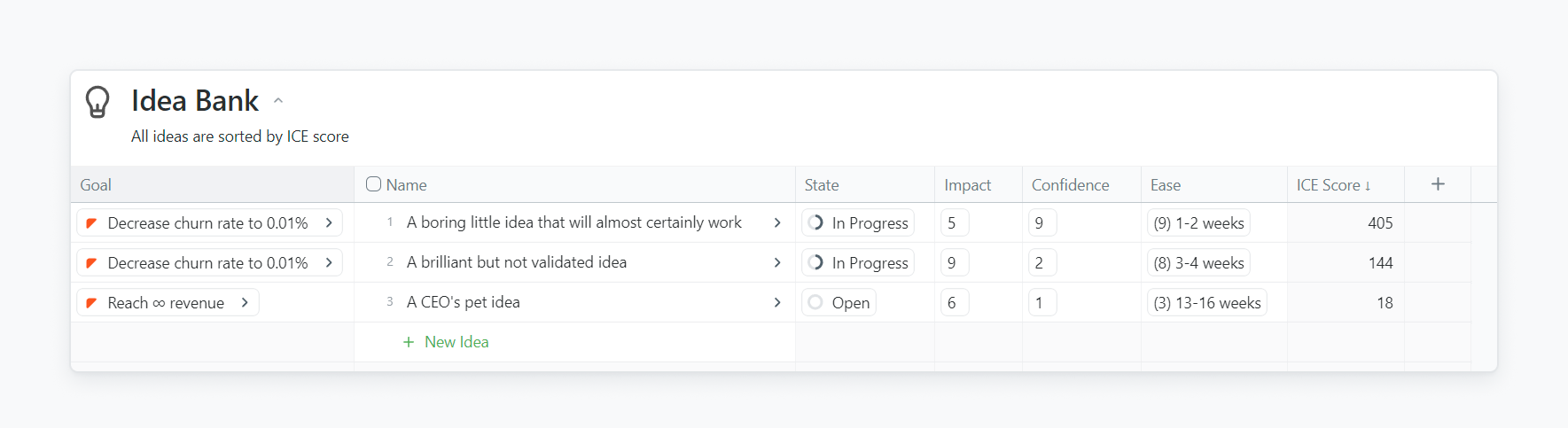Click the Confidence column header
This screenshot has height=428, width=1568.
click(x=1070, y=185)
